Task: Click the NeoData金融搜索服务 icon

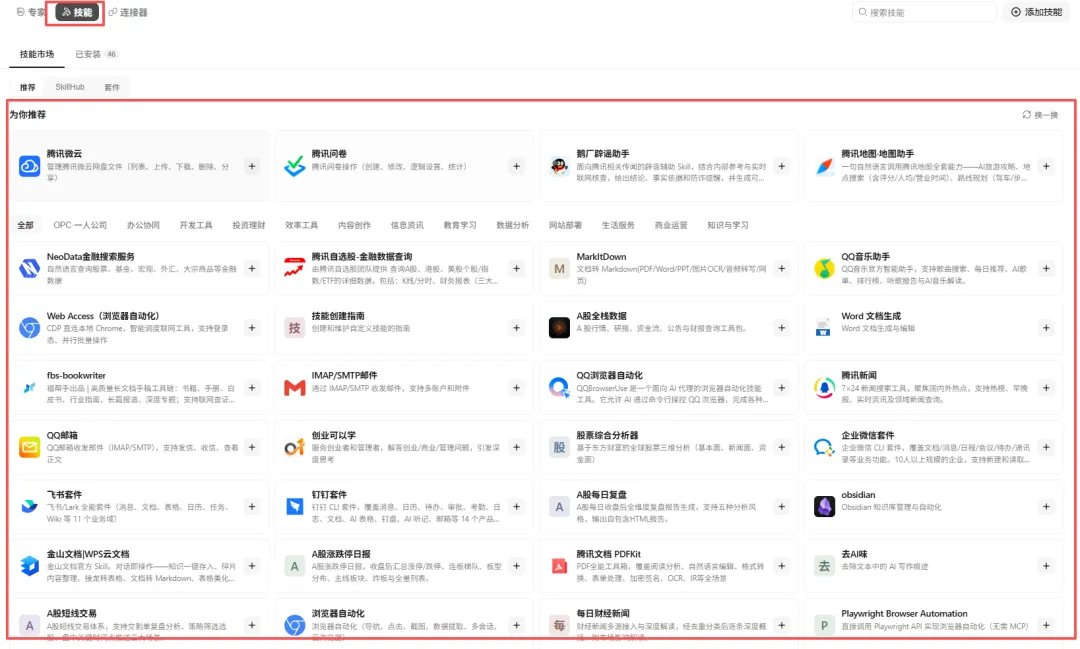Action: [30, 268]
